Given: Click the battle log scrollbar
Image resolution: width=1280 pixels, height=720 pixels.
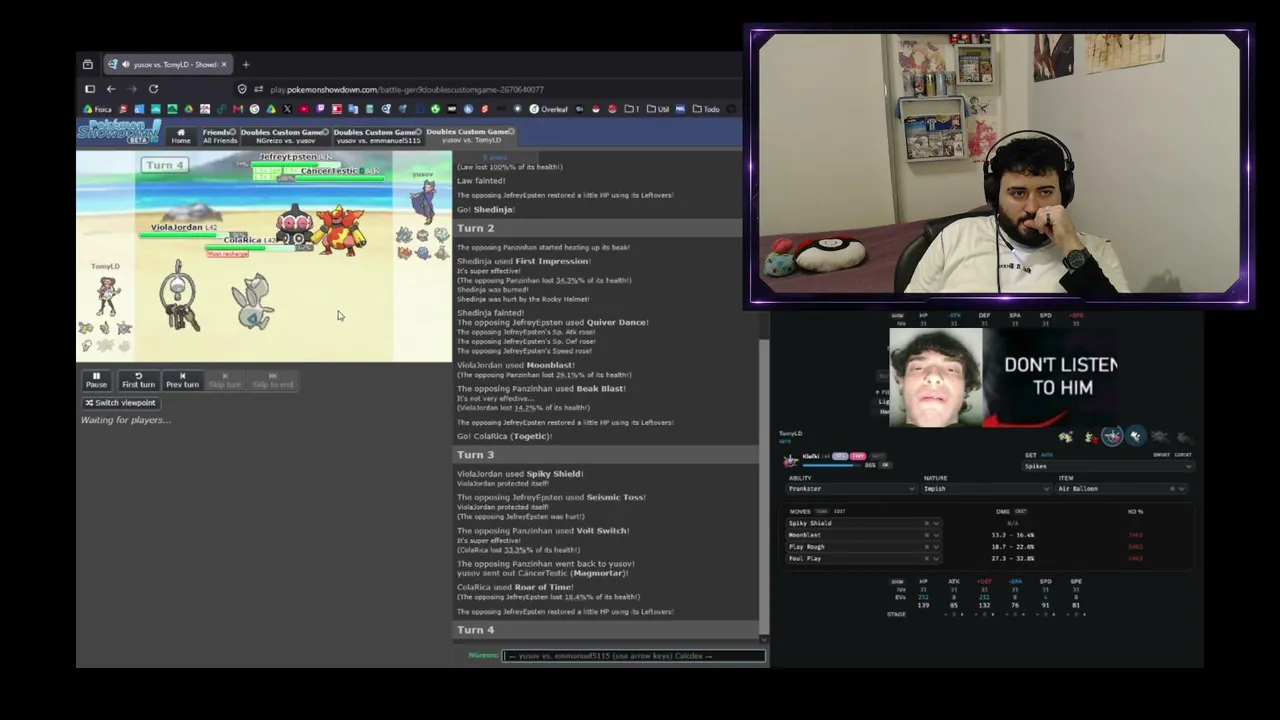Looking at the screenshot, I should [x=765, y=487].
